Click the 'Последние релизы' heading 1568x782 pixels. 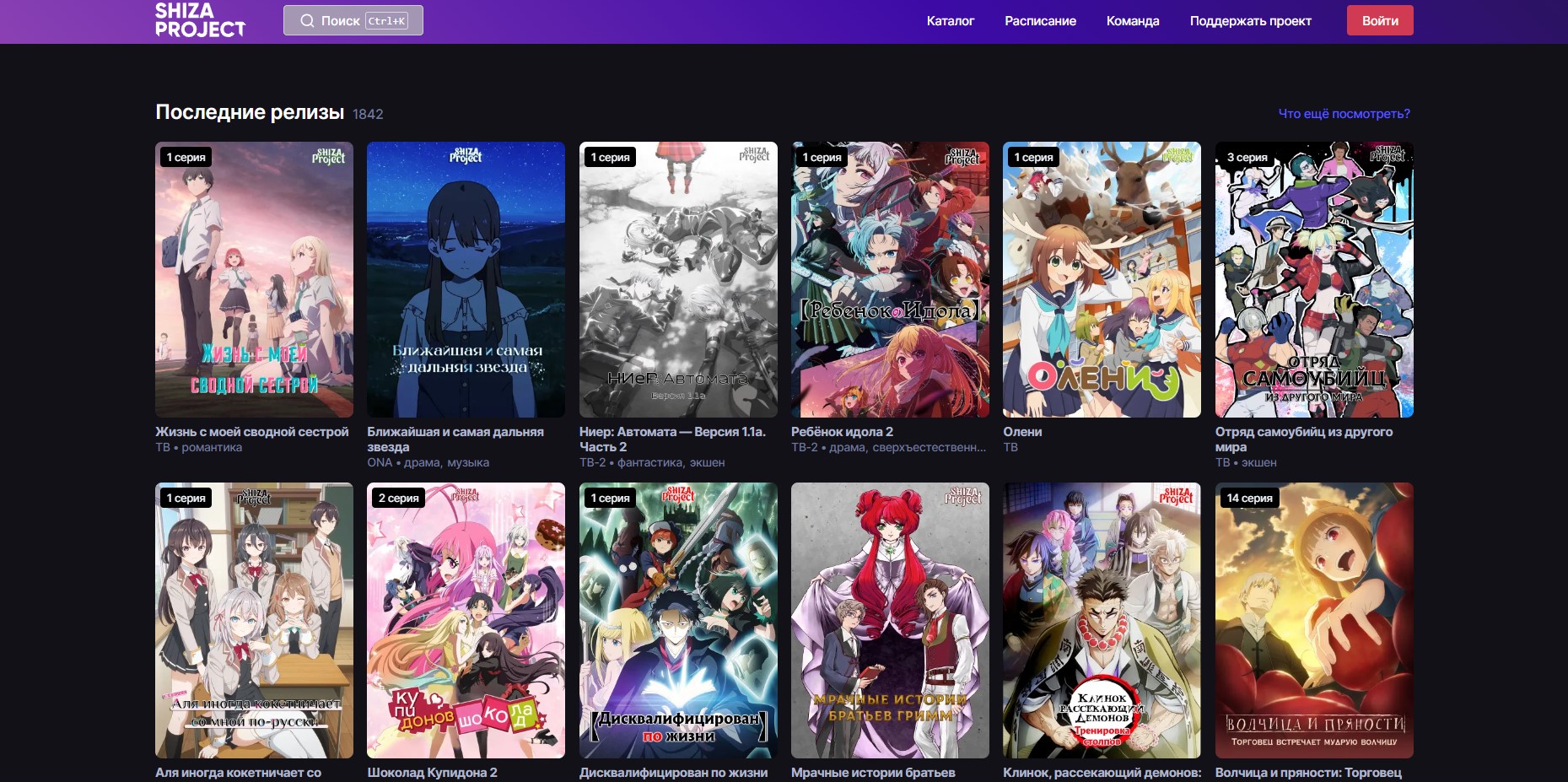pyautogui.click(x=250, y=112)
